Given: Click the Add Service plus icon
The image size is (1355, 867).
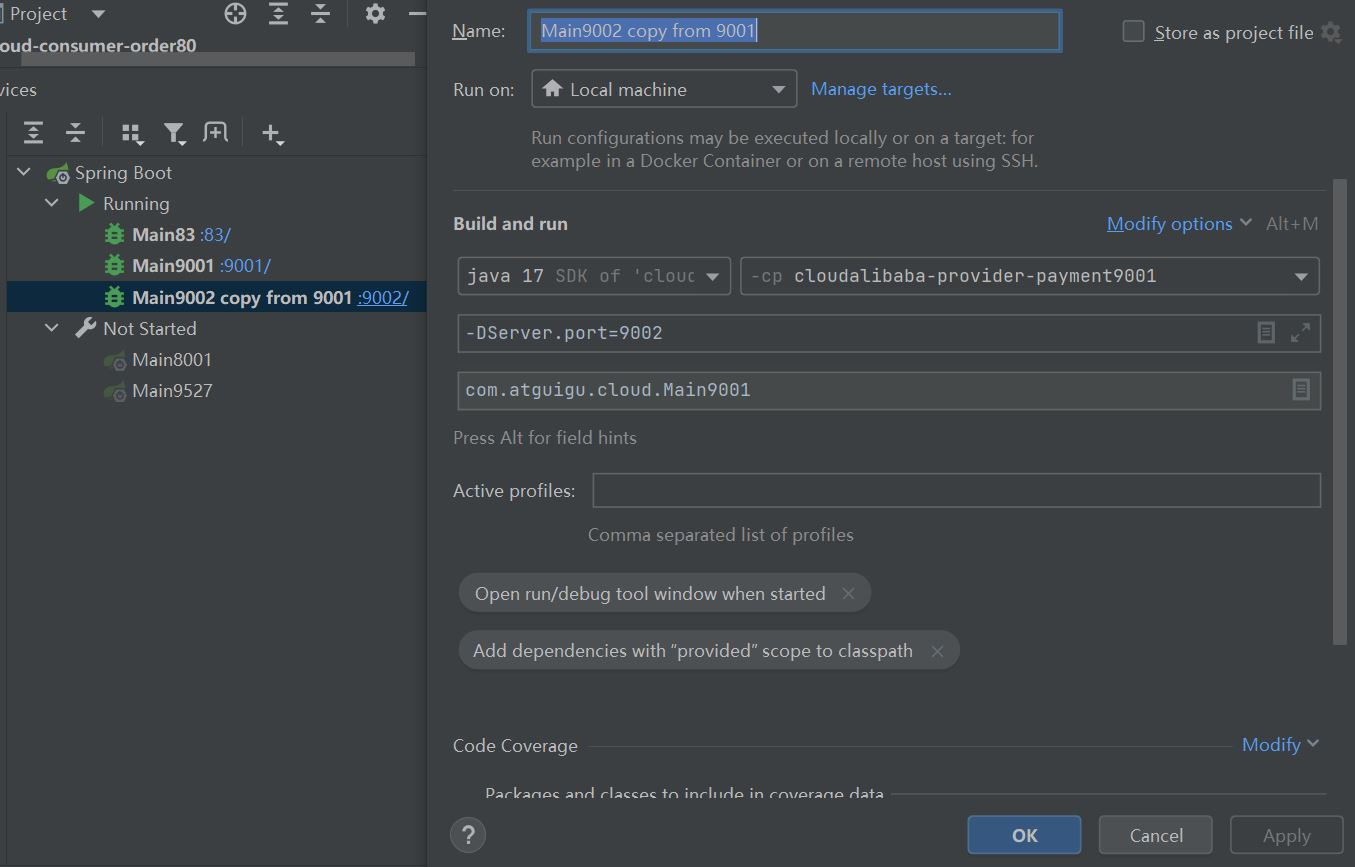Looking at the screenshot, I should coord(271,133).
